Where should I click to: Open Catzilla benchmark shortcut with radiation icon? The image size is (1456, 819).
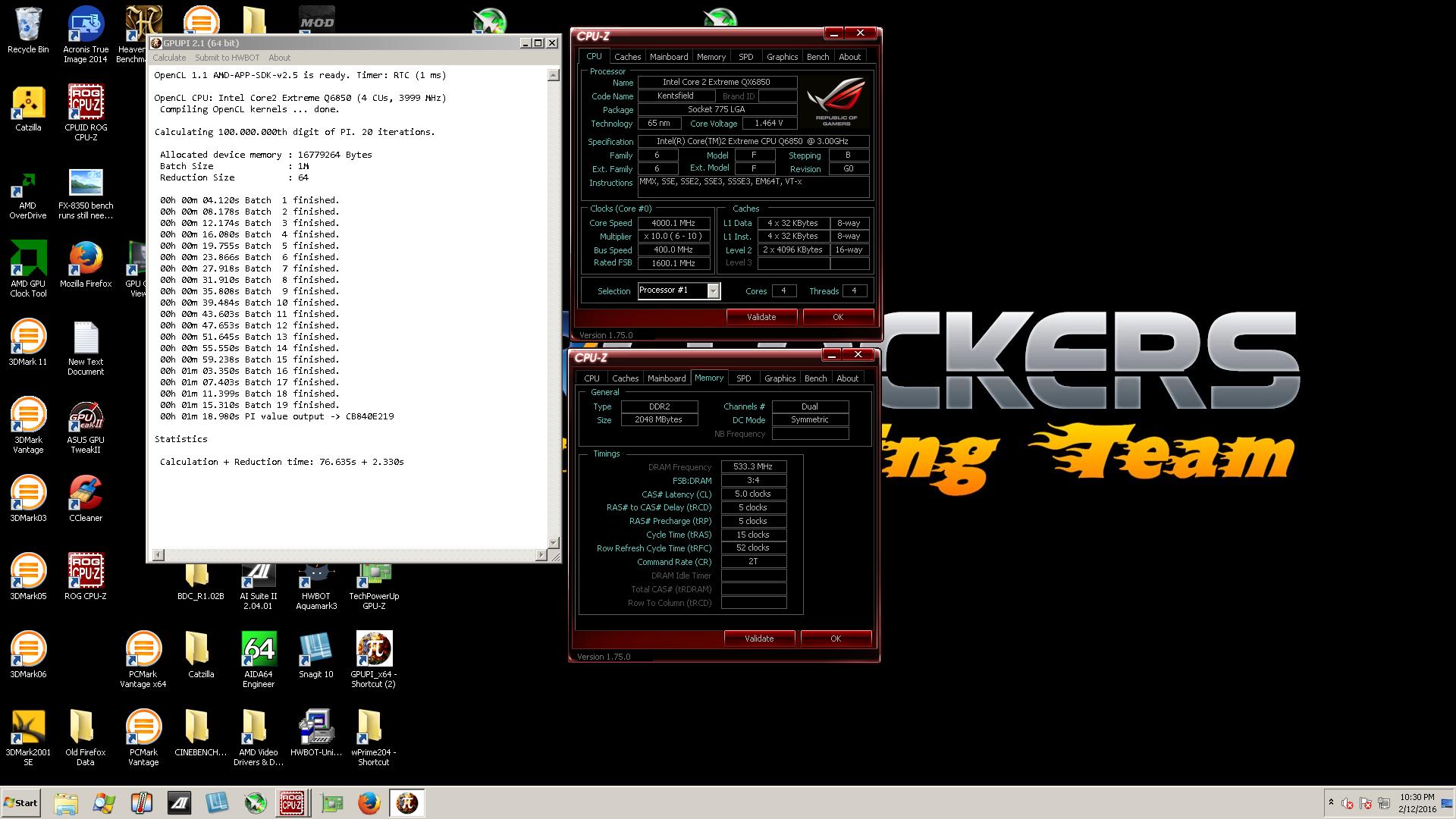click(28, 108)
